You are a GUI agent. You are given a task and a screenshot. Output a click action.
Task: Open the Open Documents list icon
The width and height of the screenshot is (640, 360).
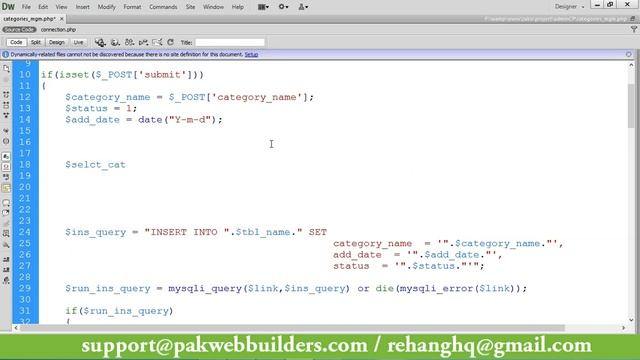coord(6,69)
